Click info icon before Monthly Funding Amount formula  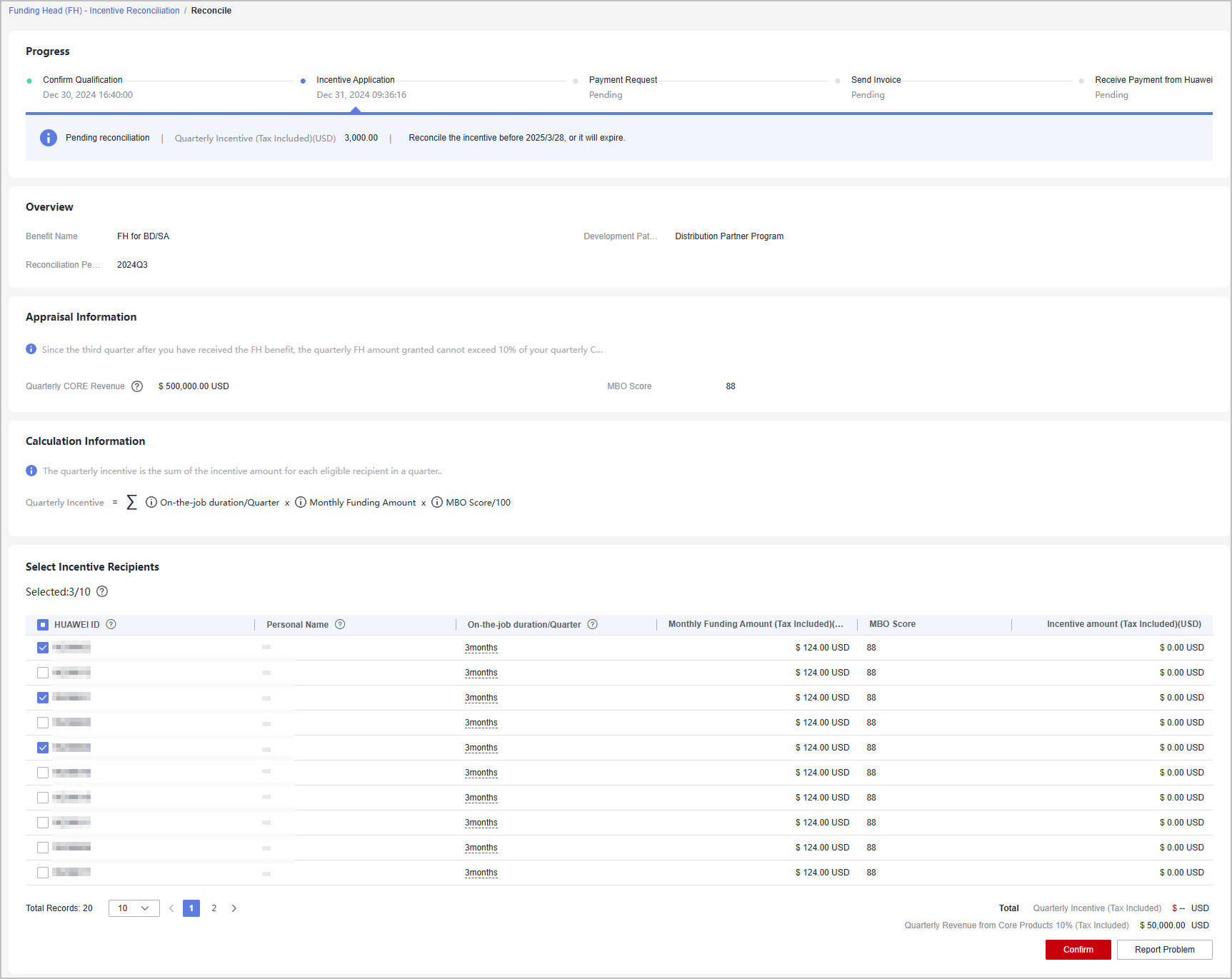pos(301,503)
